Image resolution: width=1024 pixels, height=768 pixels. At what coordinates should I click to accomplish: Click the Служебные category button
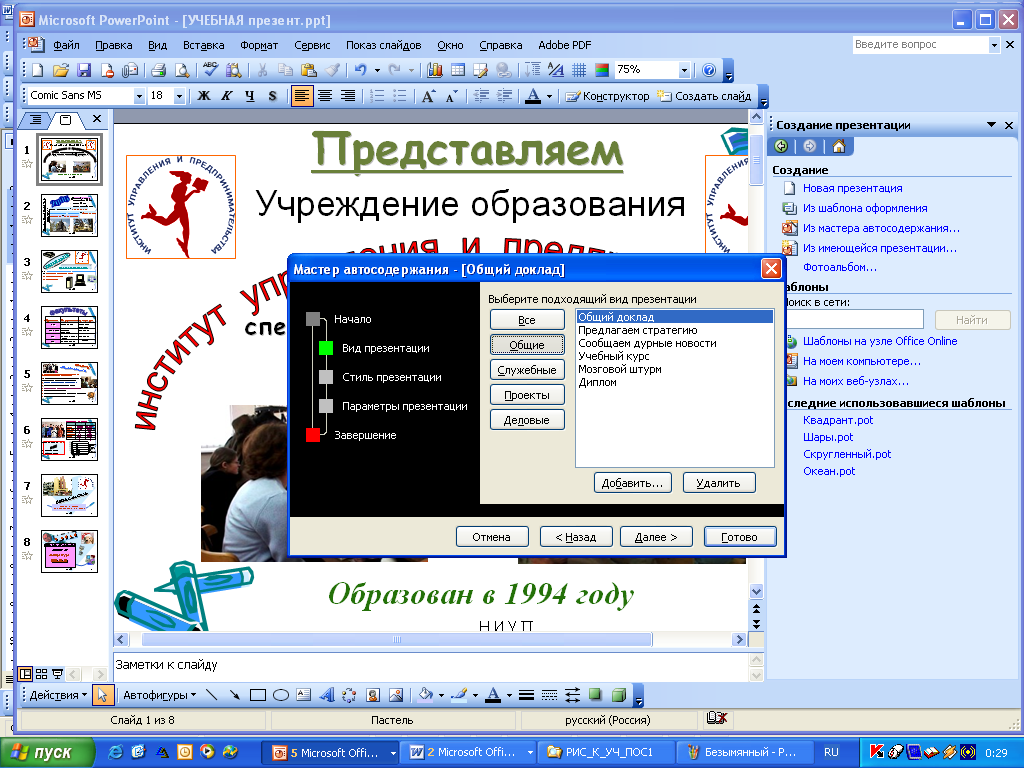(527, 370)
